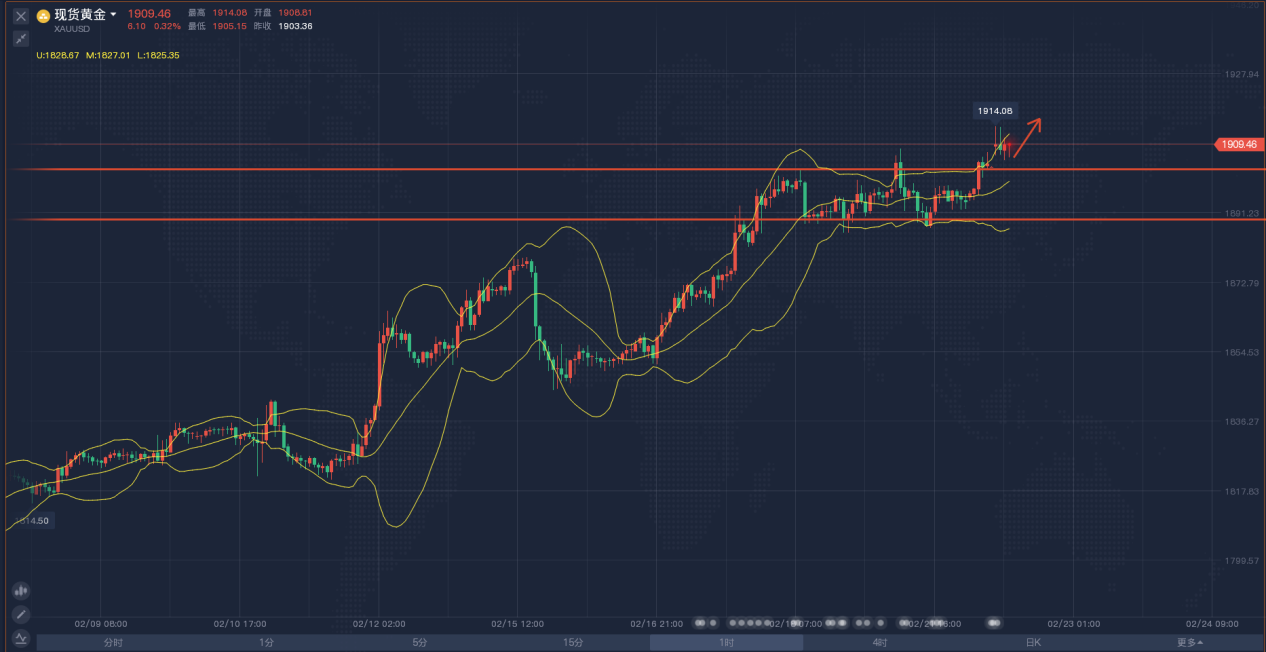Screen dimensions: 1266x652
Task: Open the chart type candlestick icon
Action: [21, 591]
